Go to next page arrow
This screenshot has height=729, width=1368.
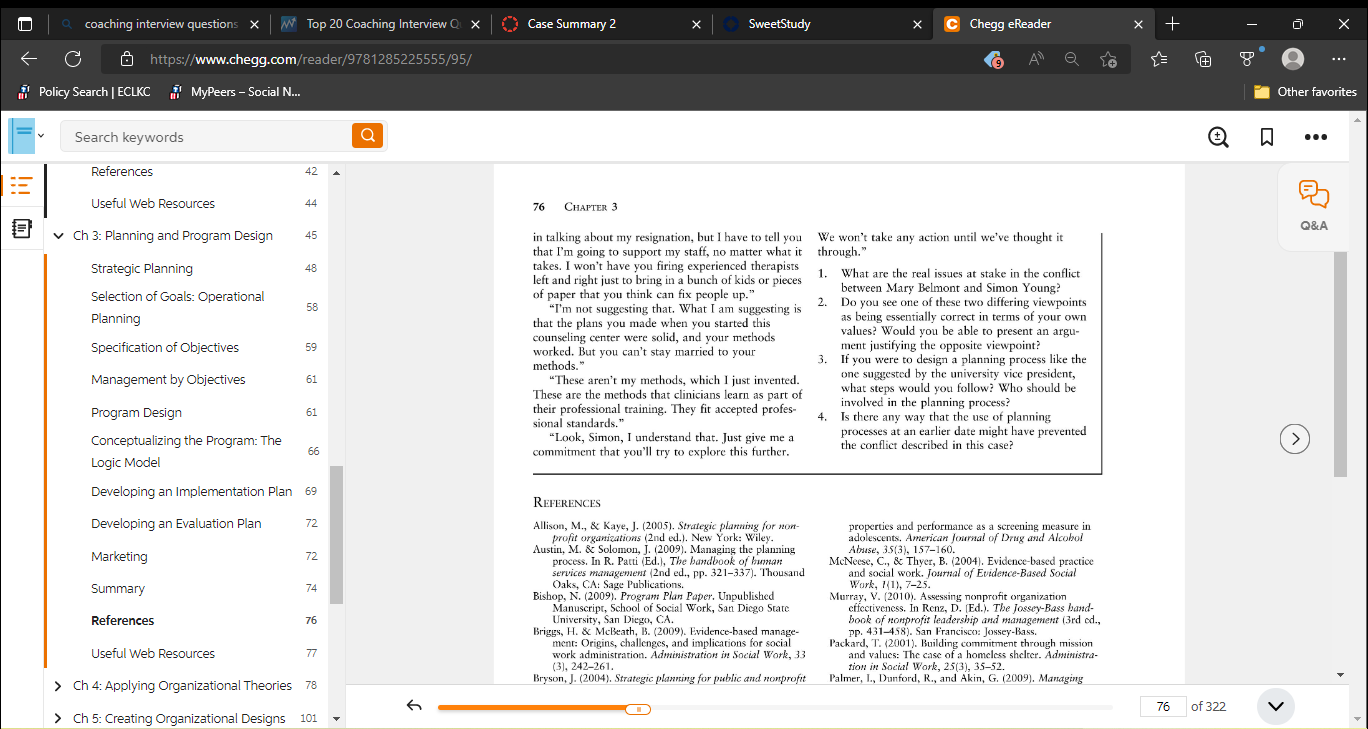click(x=1295, y=438)
